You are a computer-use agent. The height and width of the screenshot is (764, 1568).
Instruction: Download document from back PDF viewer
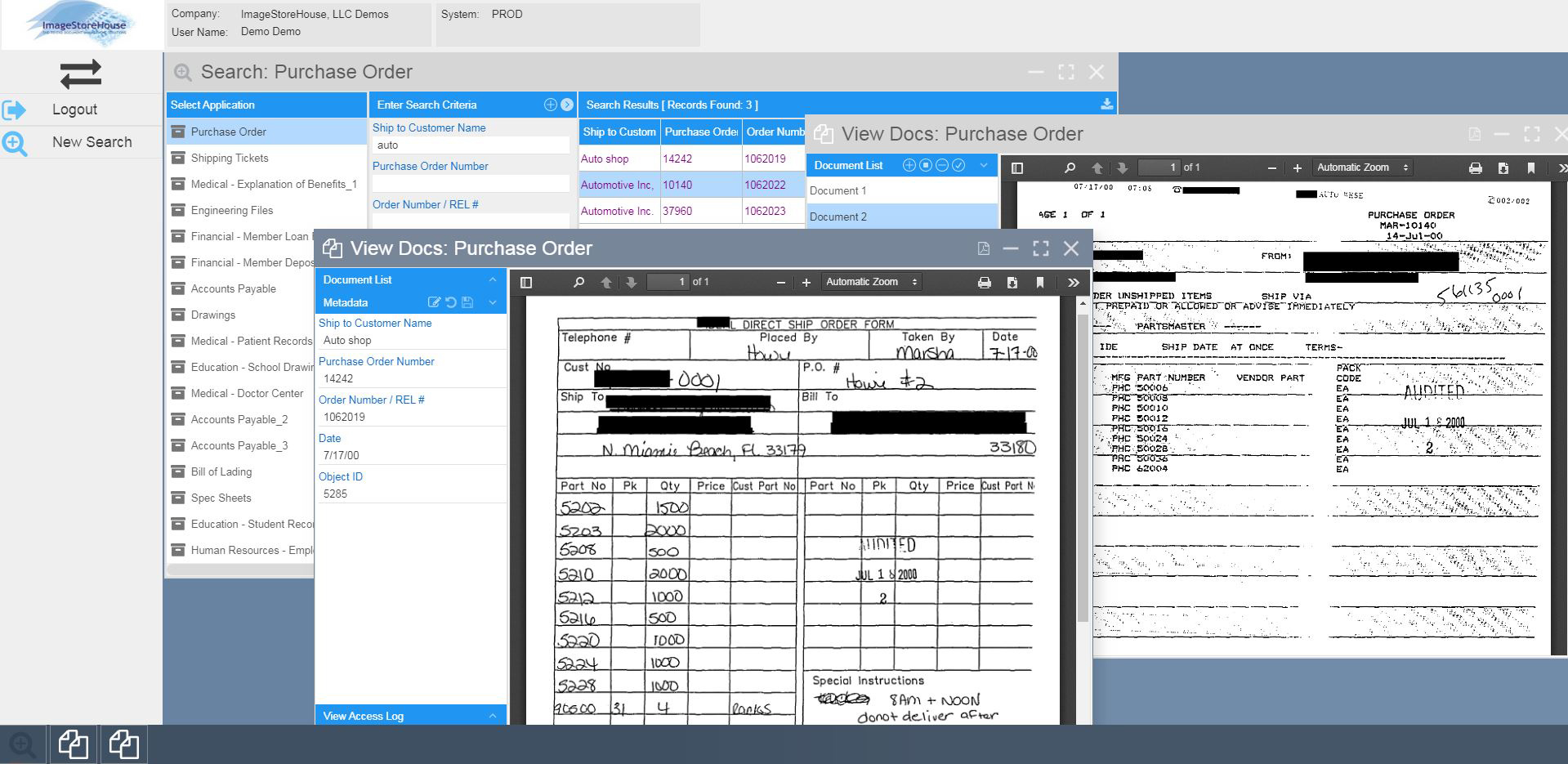click(x=1503, y=168)
